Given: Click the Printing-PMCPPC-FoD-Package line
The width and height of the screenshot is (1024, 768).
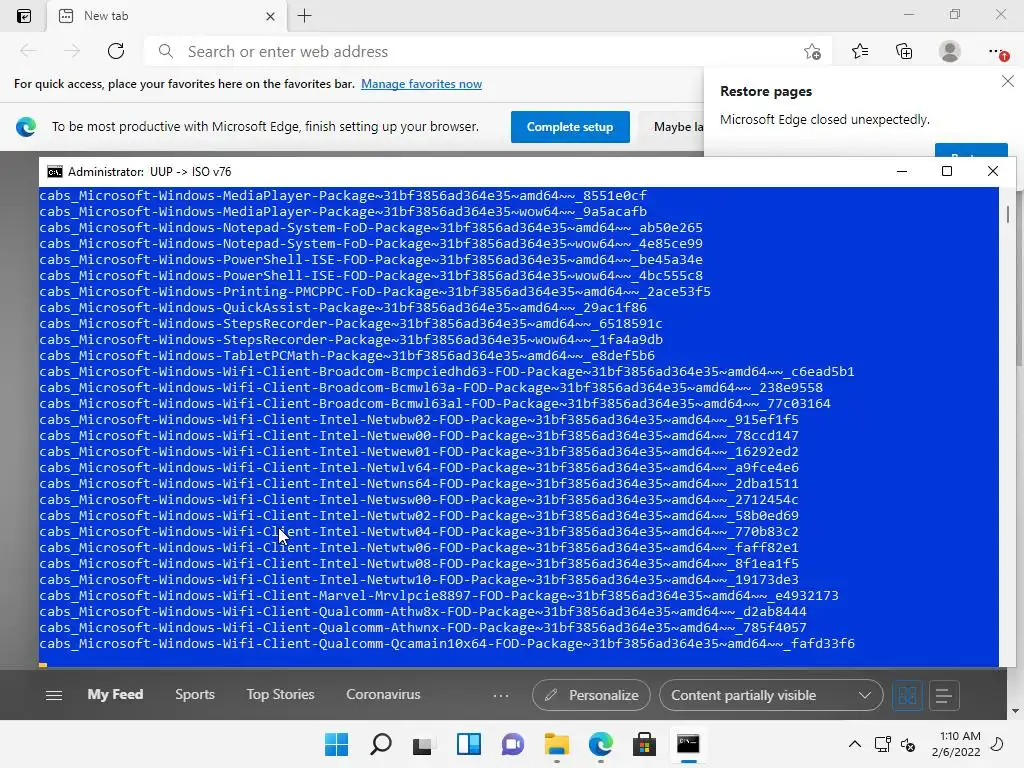Looking at the screenshot, I should coord(375,291).
